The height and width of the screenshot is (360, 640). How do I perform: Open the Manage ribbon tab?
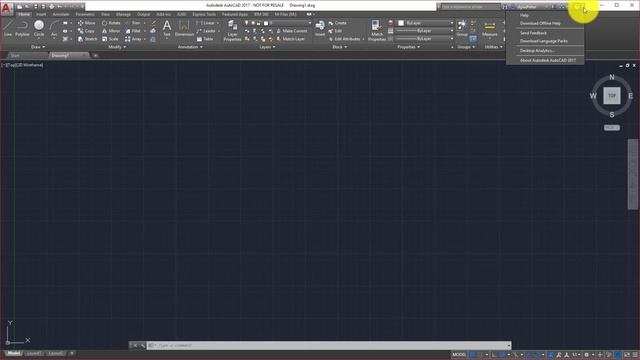(123, 14)
